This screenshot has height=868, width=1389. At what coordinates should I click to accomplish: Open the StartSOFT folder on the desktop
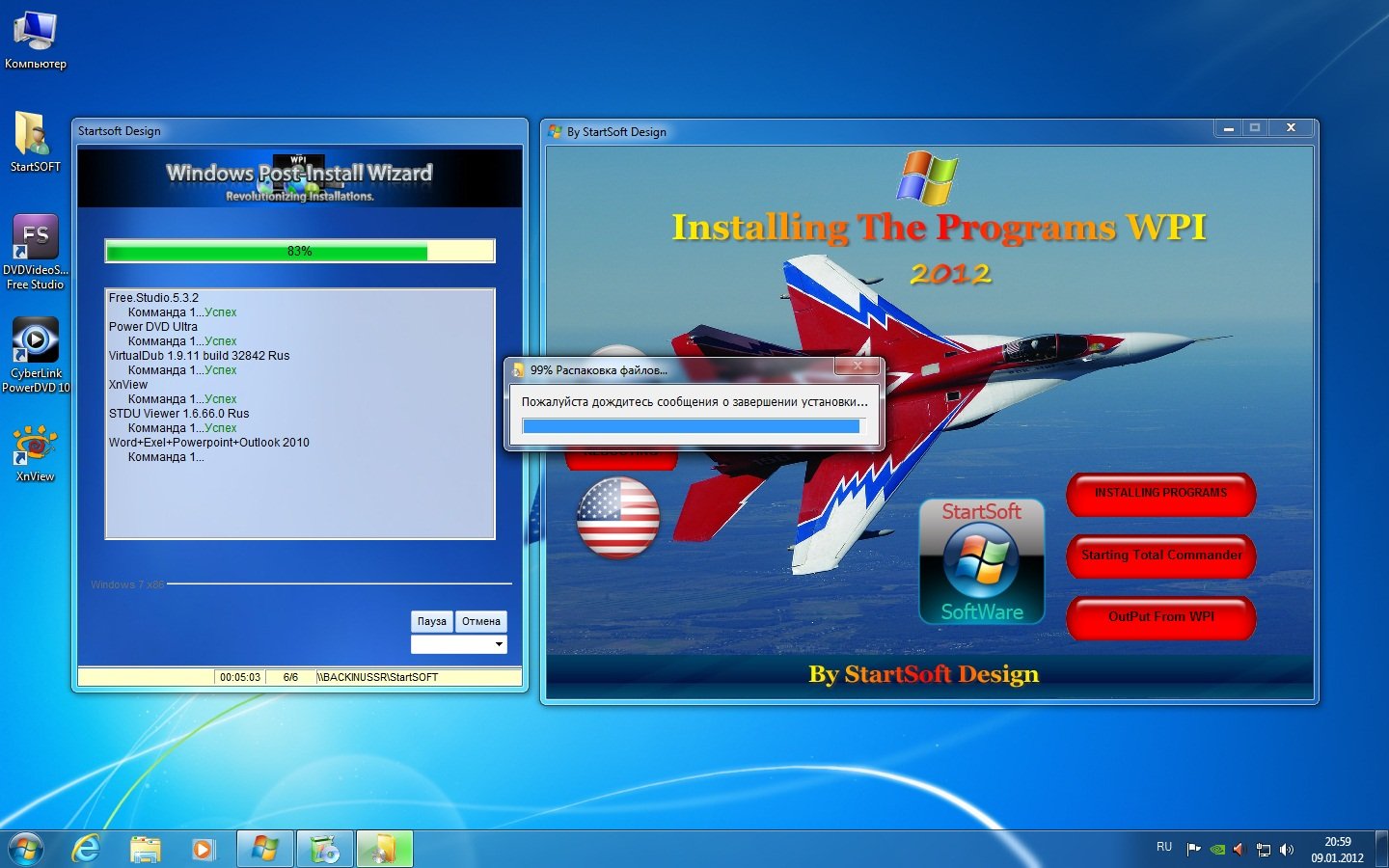click(35, 142)
